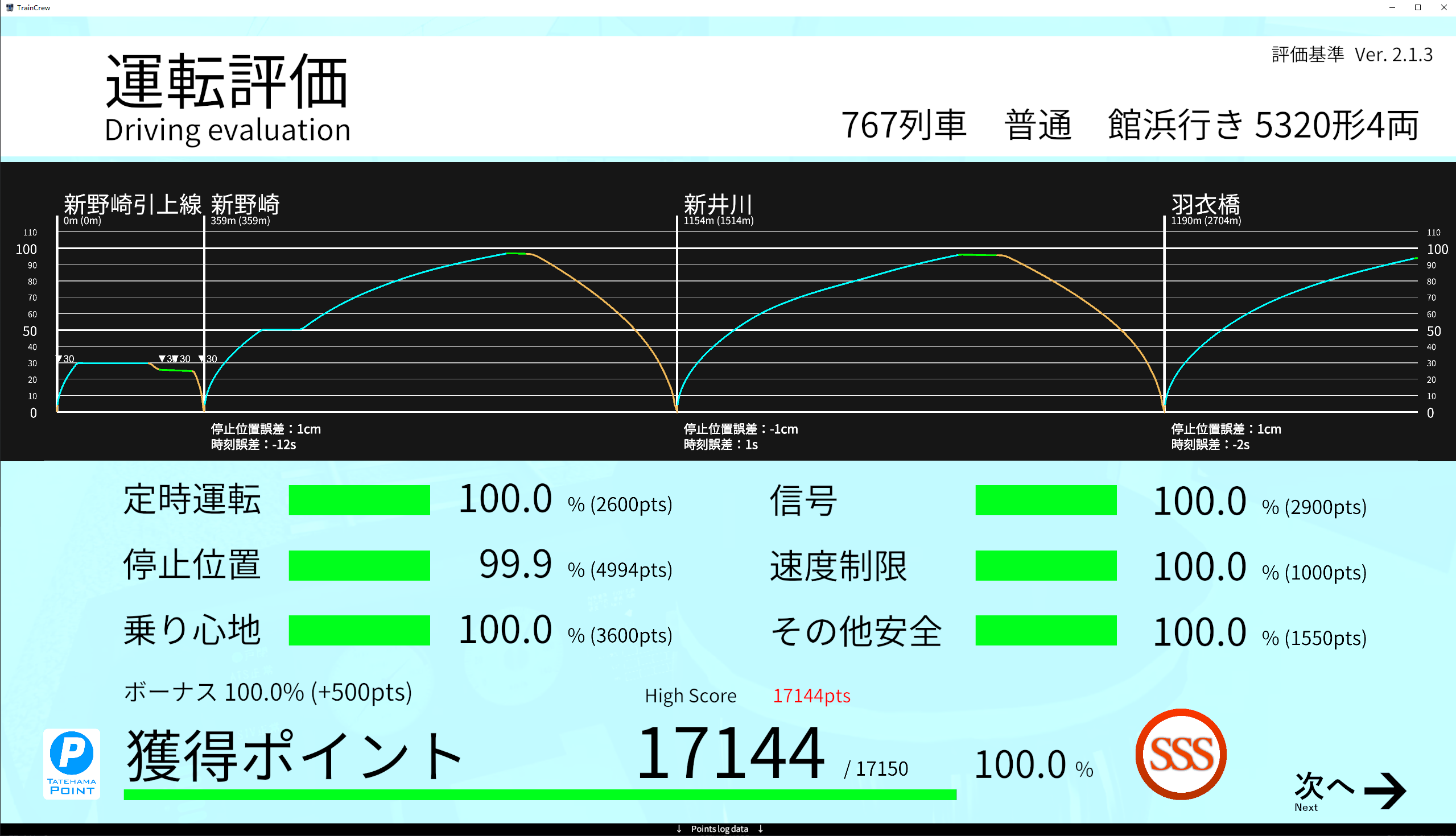Click the right Points log data down-arrow
The image size is (1456, 836).
point(761,829)
